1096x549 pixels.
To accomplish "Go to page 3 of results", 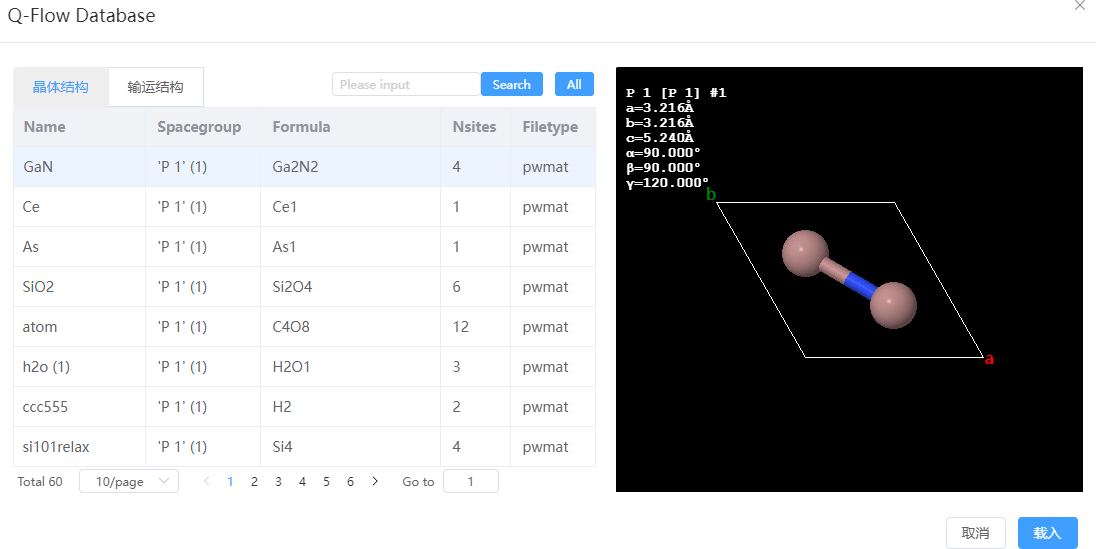I will point(278,481).
